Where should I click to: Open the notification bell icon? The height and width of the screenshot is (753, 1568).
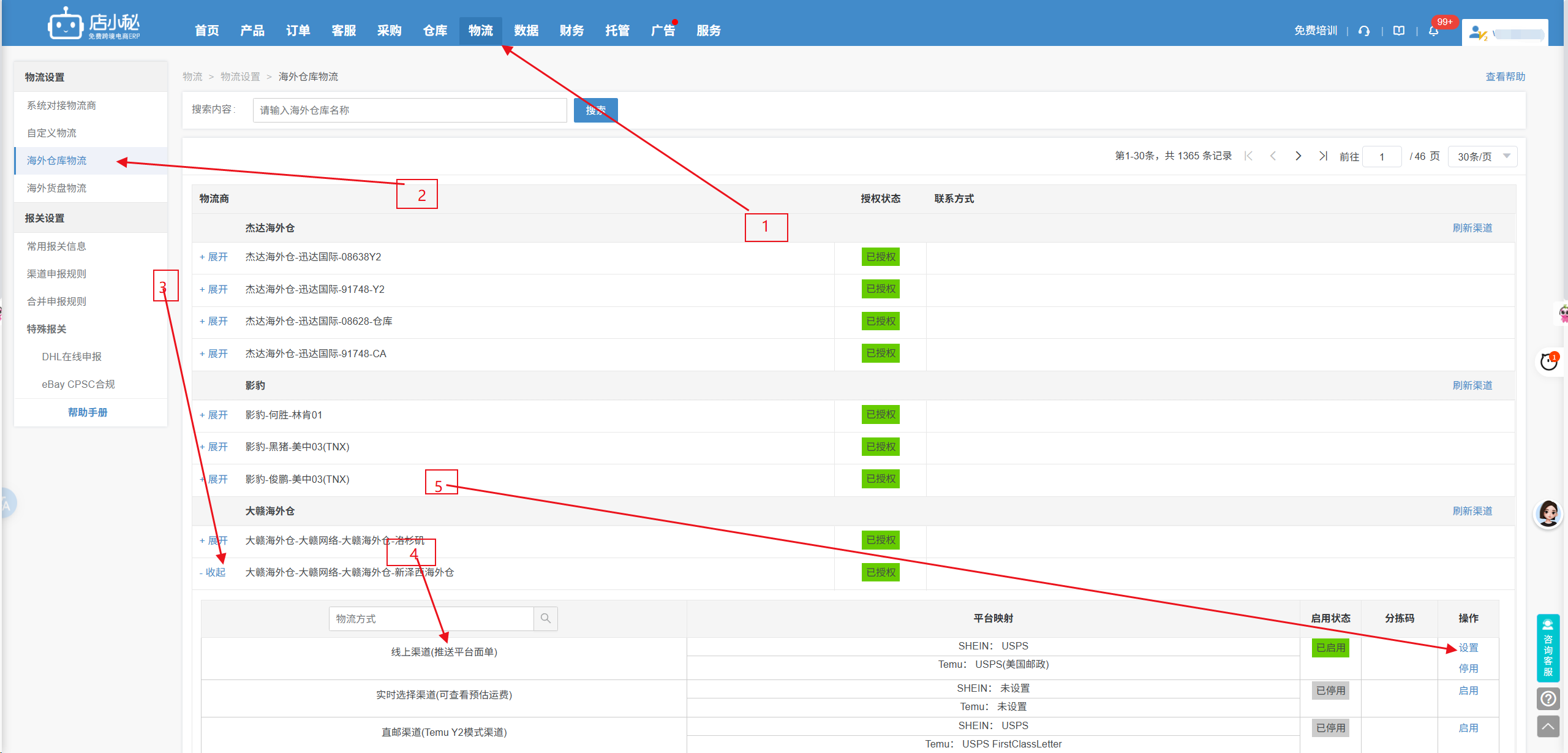(x=1433, y=31)
